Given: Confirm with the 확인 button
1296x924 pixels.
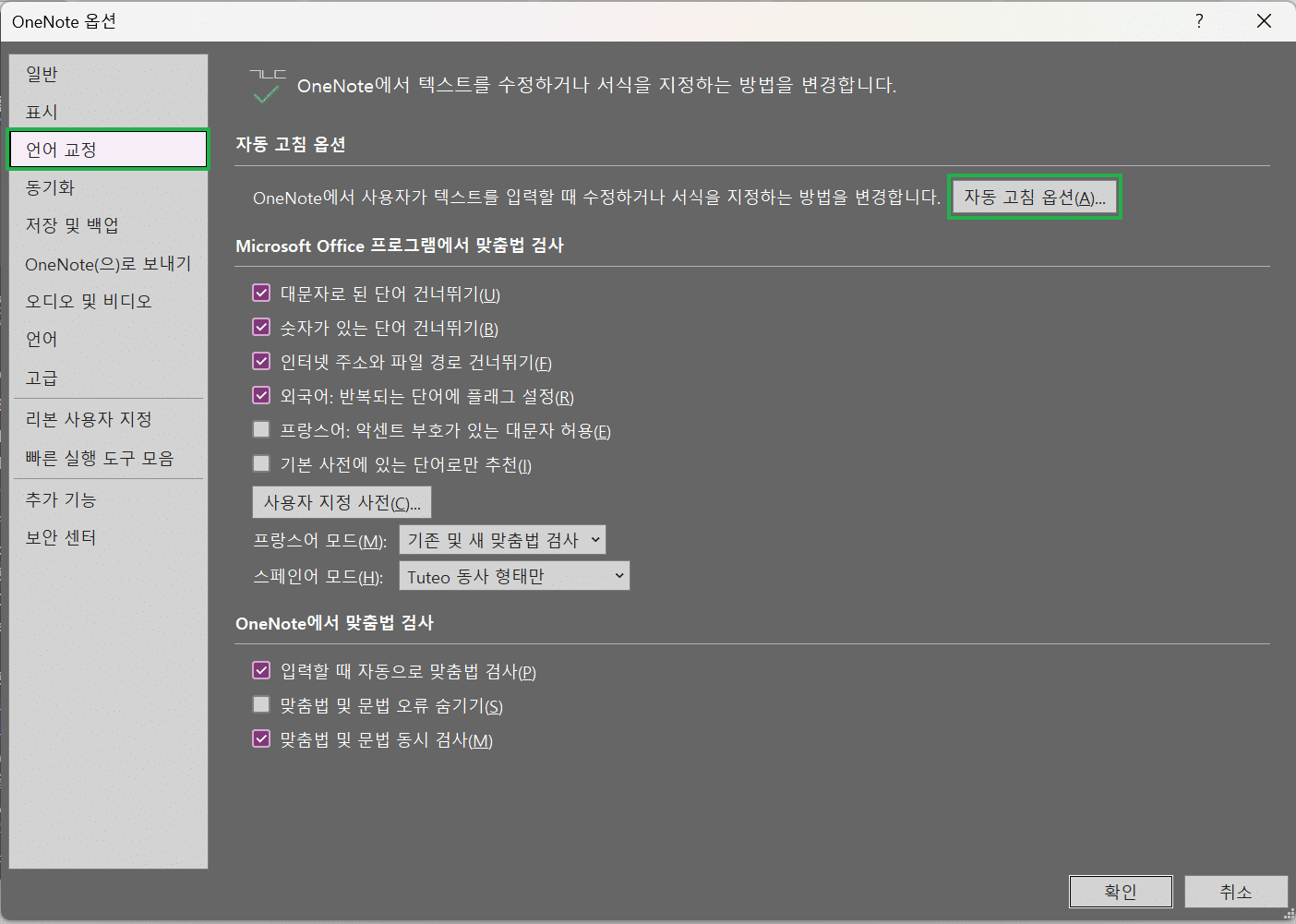Looking at the screenshot, I should (1121, 892).
